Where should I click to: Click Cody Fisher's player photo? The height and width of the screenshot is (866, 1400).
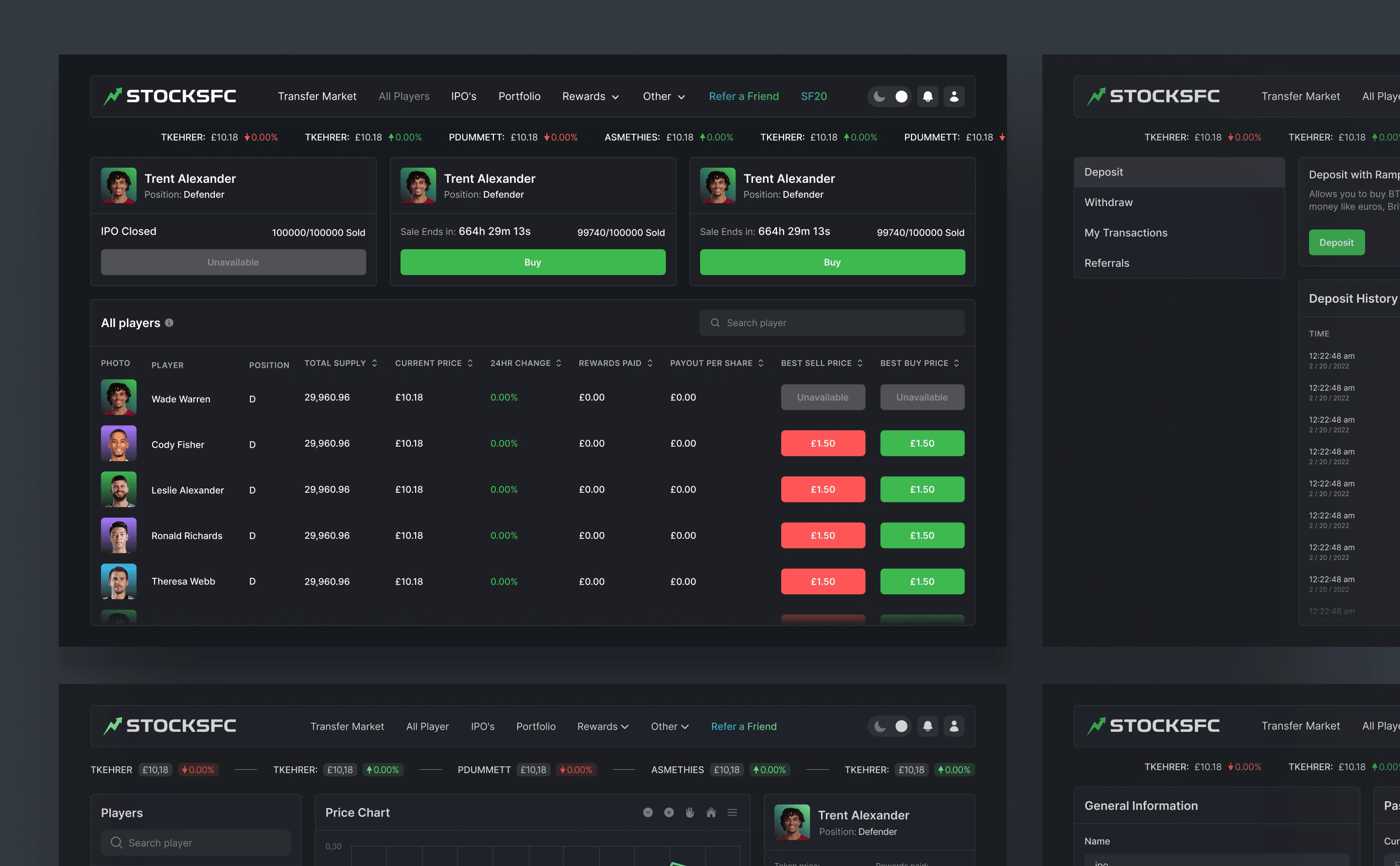(119, 443)
